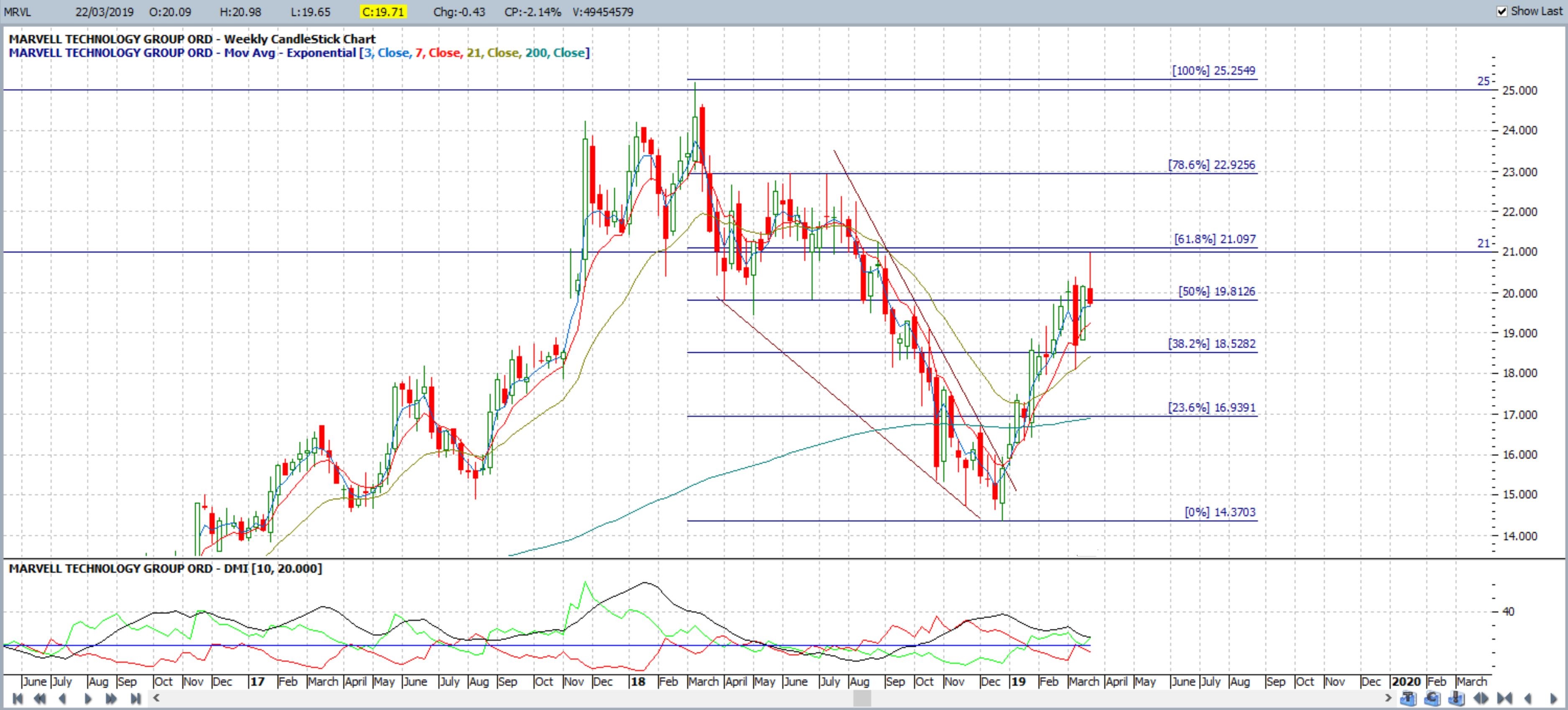Step forward one bar with single right arrow
Screen dimensions: 1568x710
click(x=88, y=698)
